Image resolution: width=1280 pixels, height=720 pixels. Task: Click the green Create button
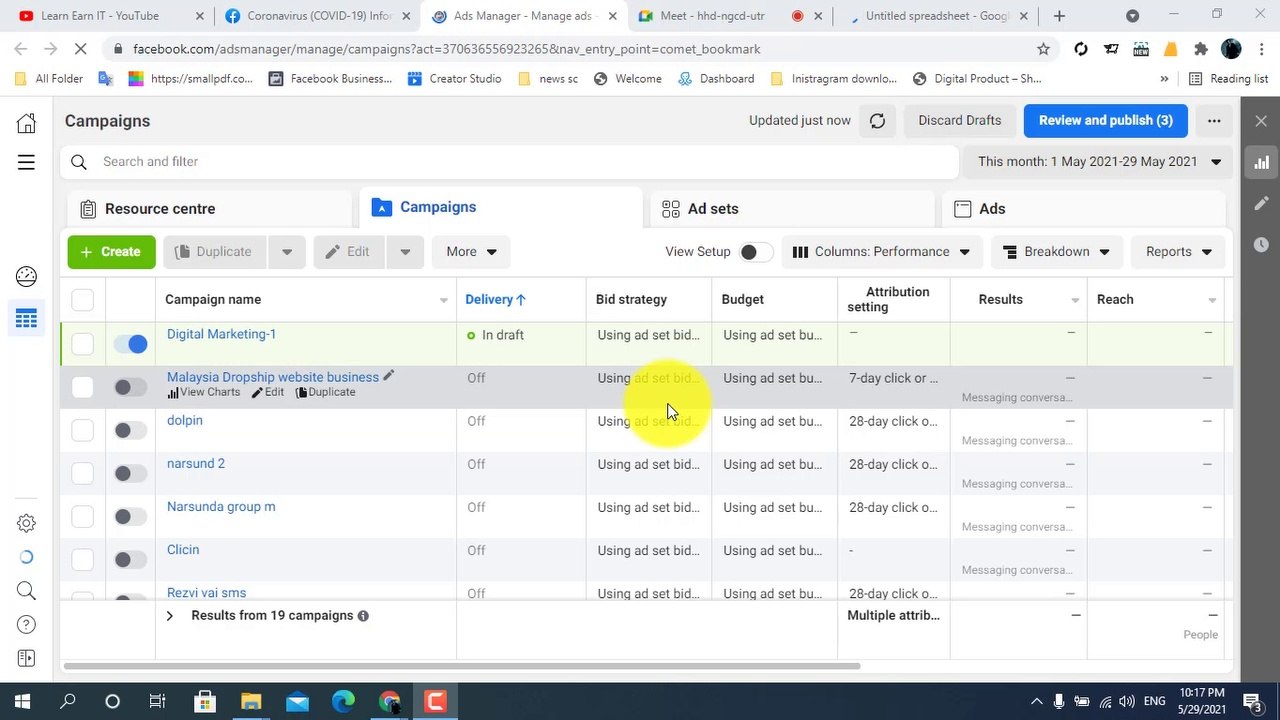pos(111,252)
